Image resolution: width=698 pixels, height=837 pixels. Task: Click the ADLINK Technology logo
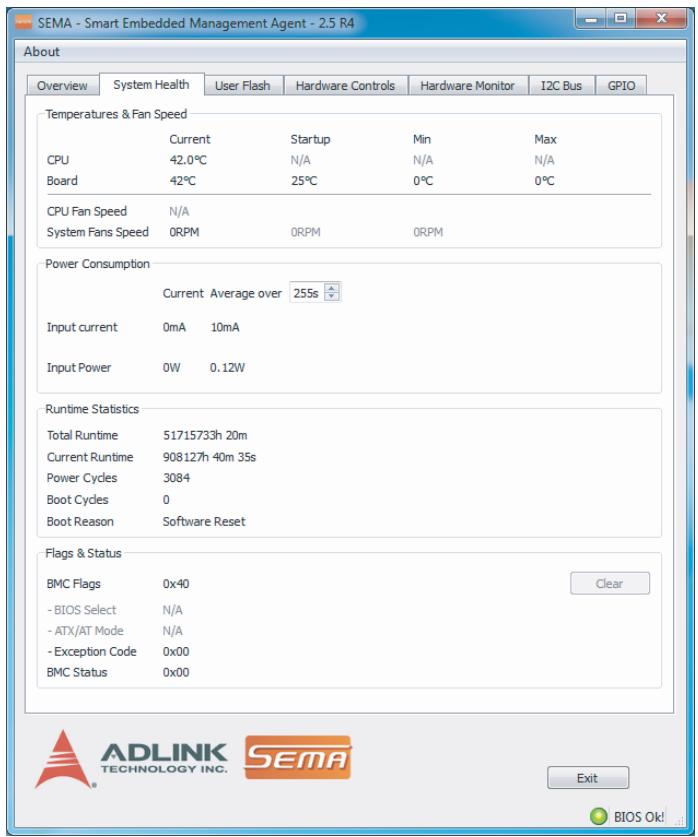point(132,760)
